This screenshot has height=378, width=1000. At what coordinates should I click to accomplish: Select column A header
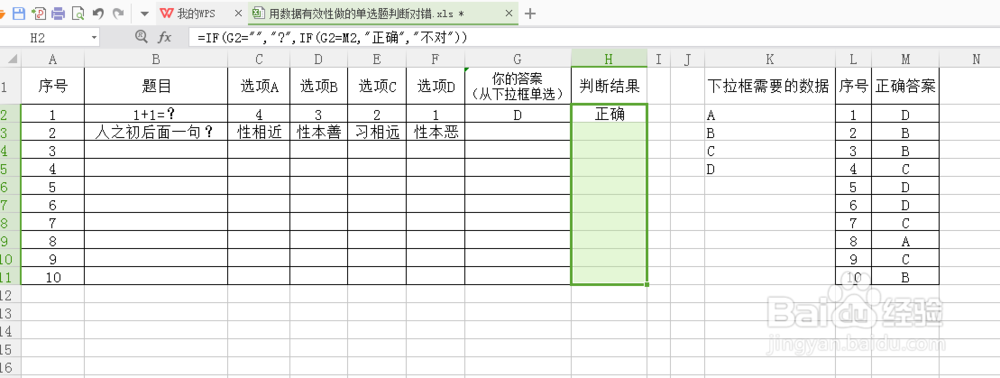[x=53, y=59]
